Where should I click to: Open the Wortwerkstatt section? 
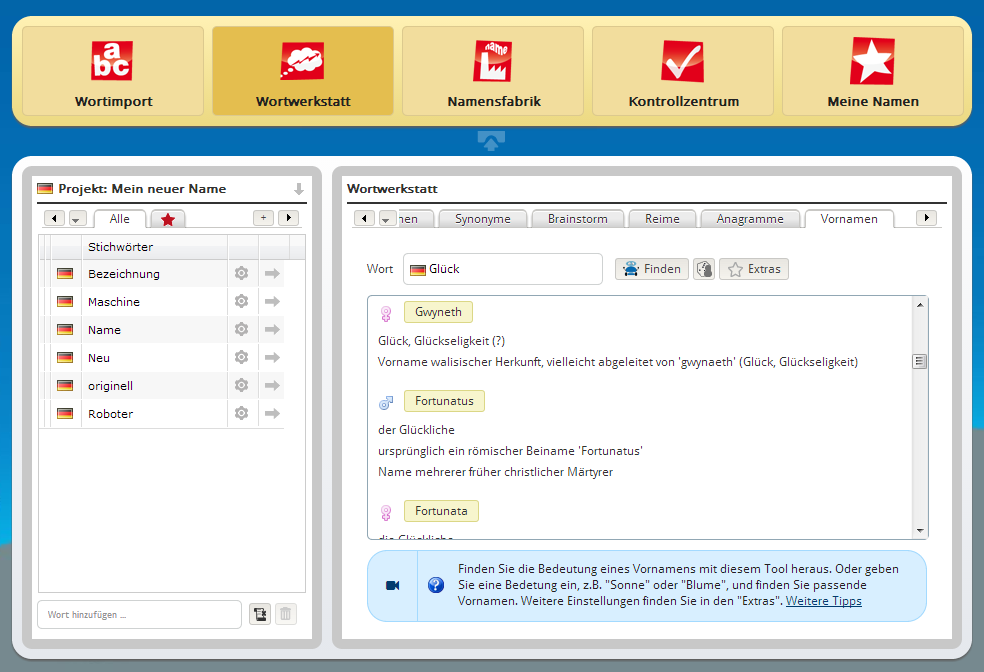pos(303,71)
